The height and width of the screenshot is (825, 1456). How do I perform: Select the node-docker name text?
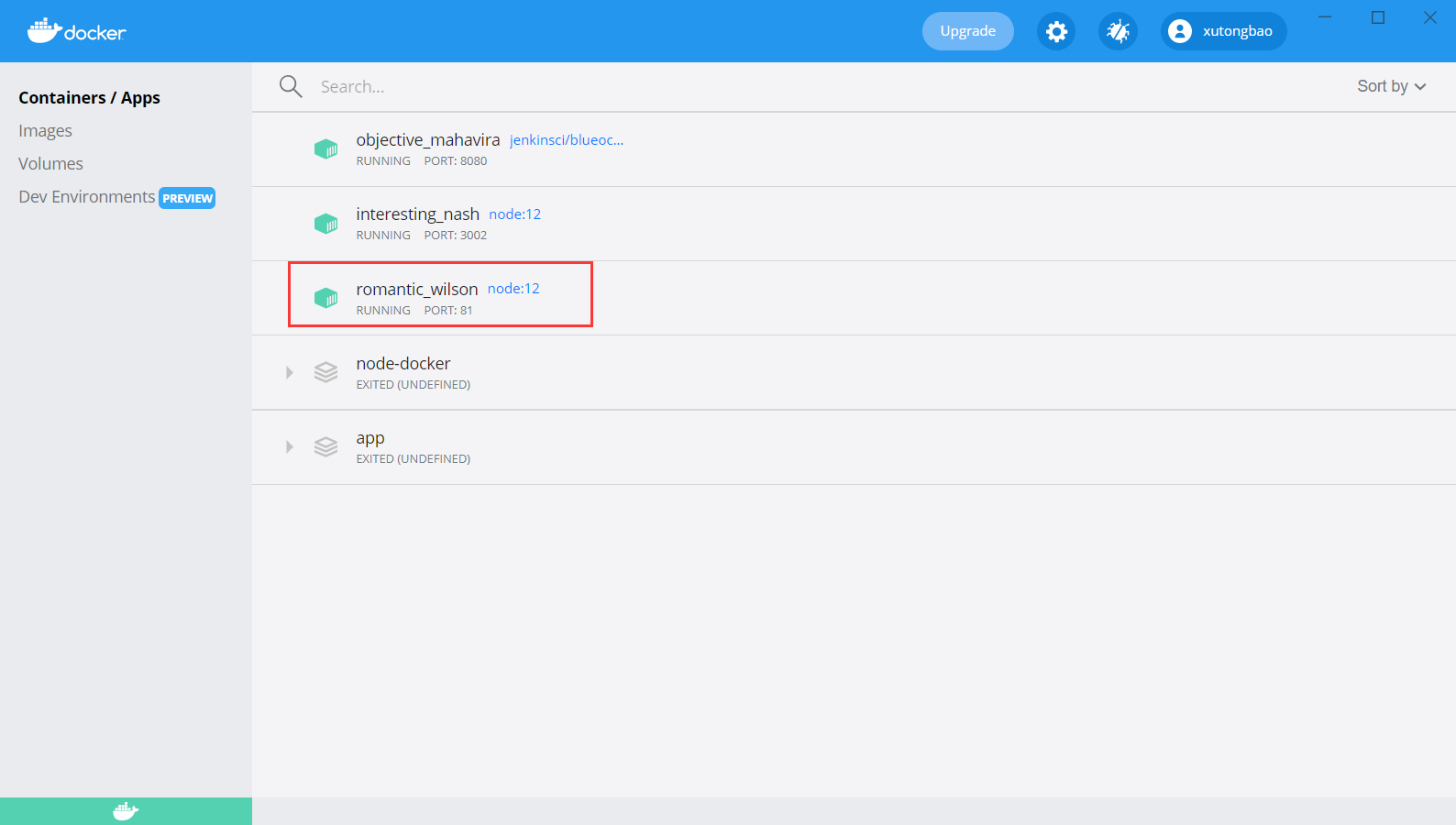point(403,364)
